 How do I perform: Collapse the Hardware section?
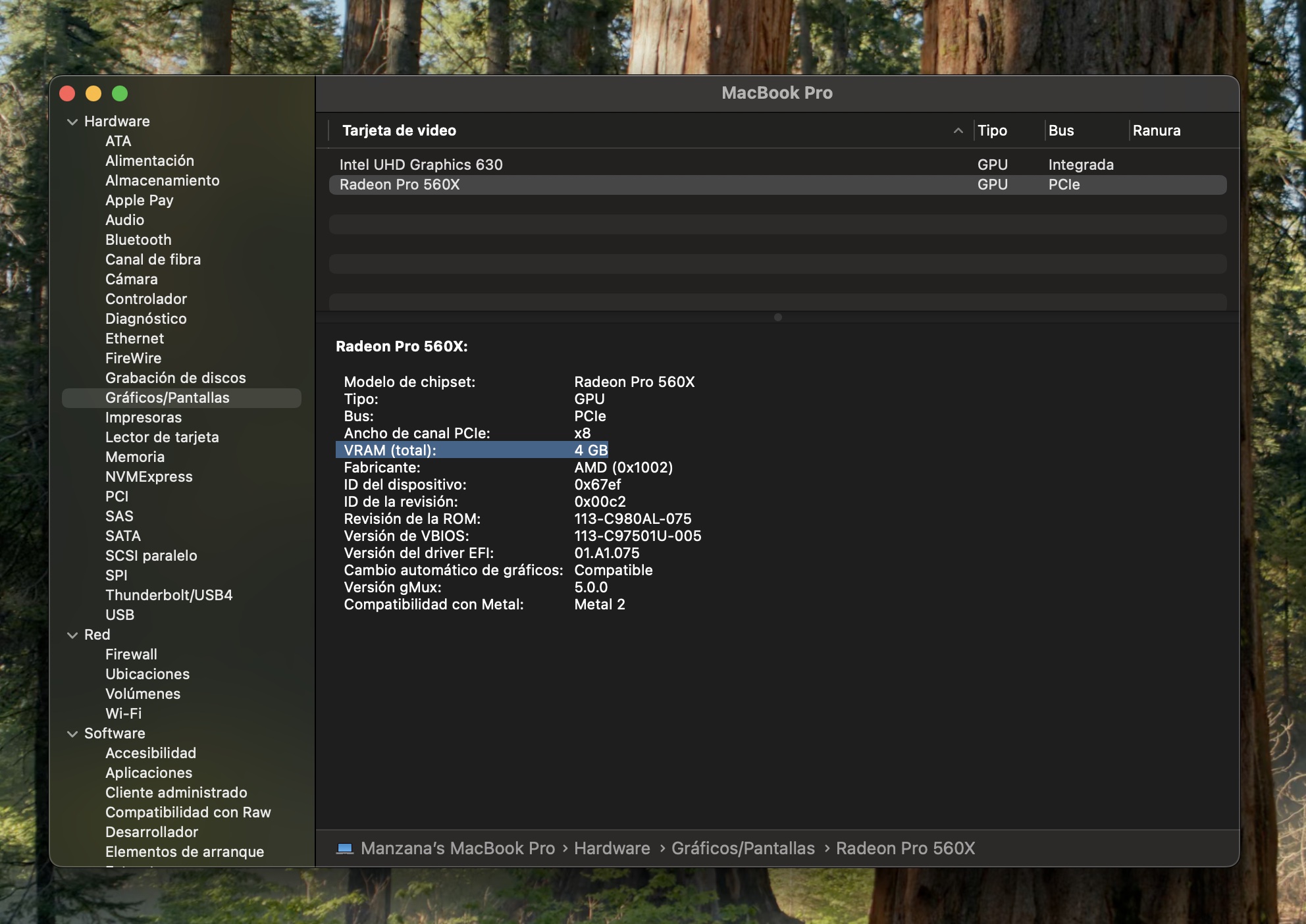tap(72, 122)
